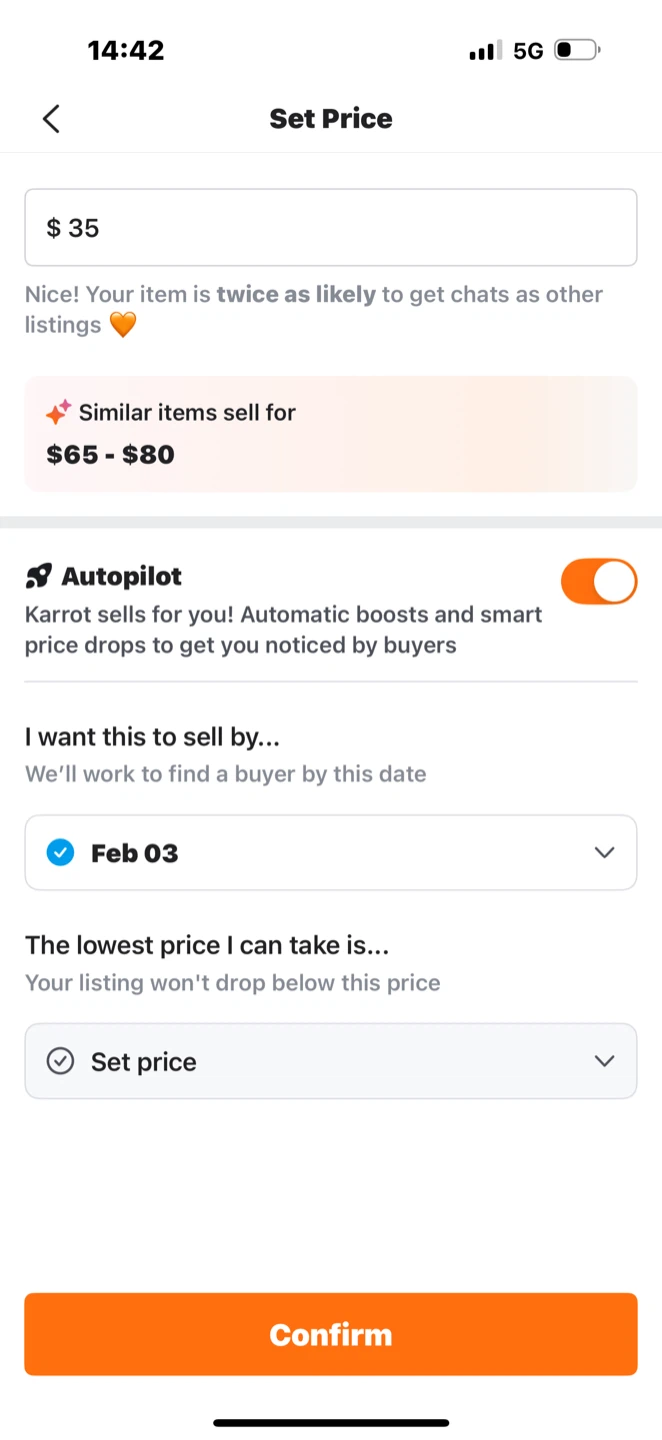Tap the back arrow icon

point(51,119)
